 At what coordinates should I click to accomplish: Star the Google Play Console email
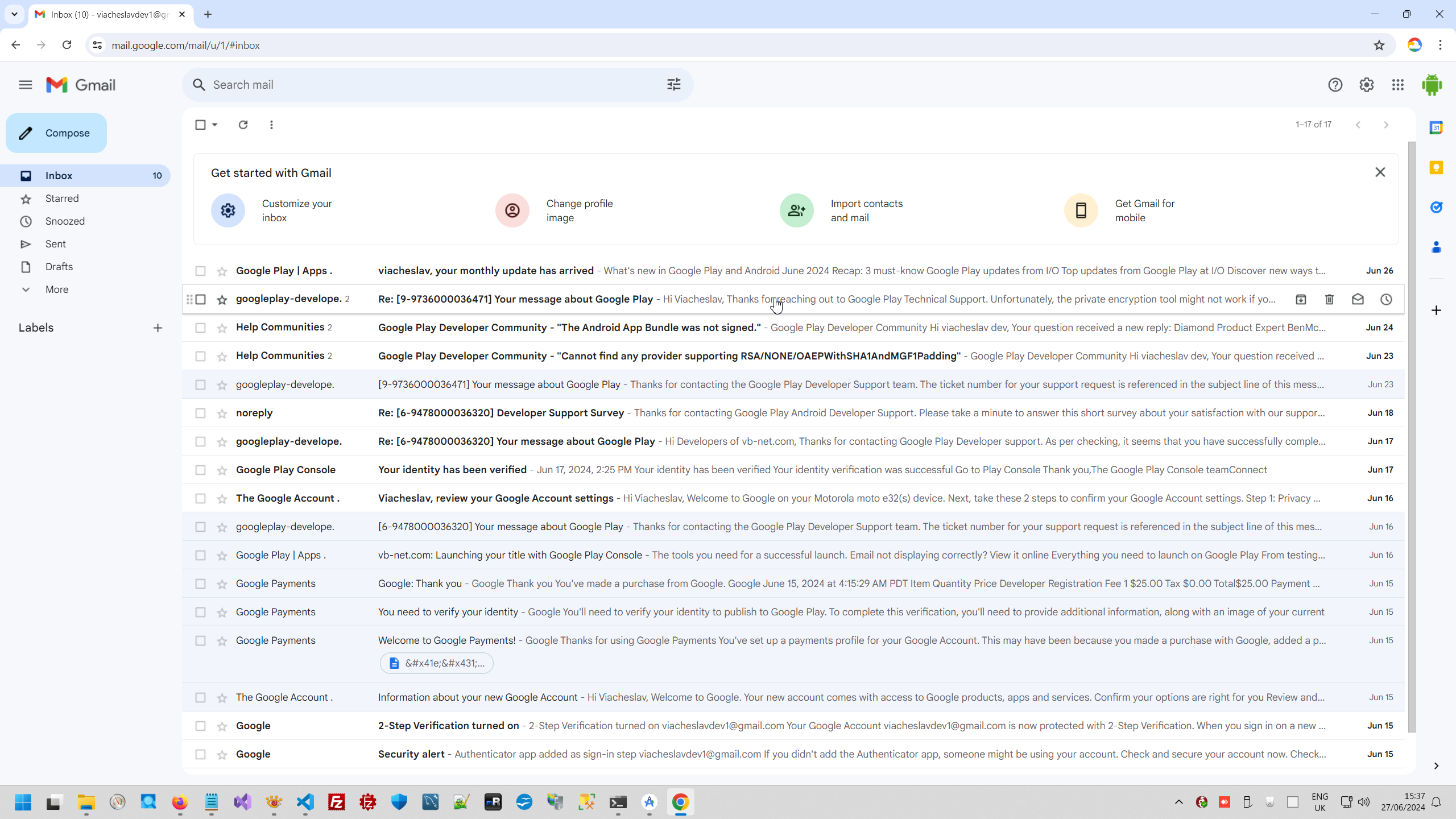222,470
